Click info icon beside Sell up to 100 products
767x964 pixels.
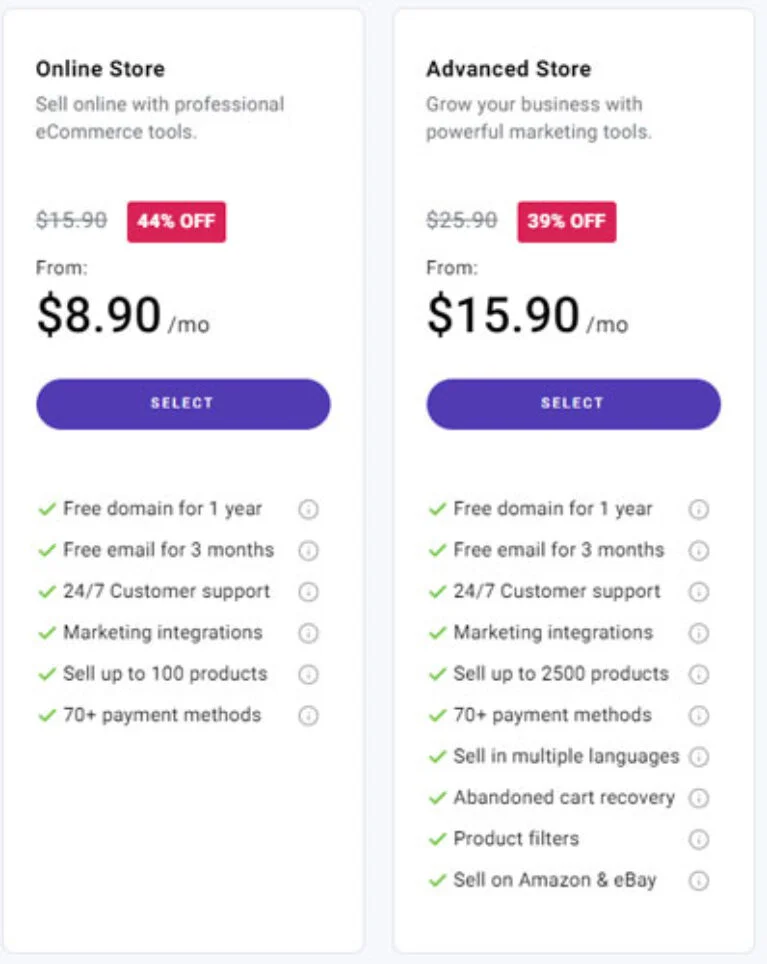click(308, 674)
